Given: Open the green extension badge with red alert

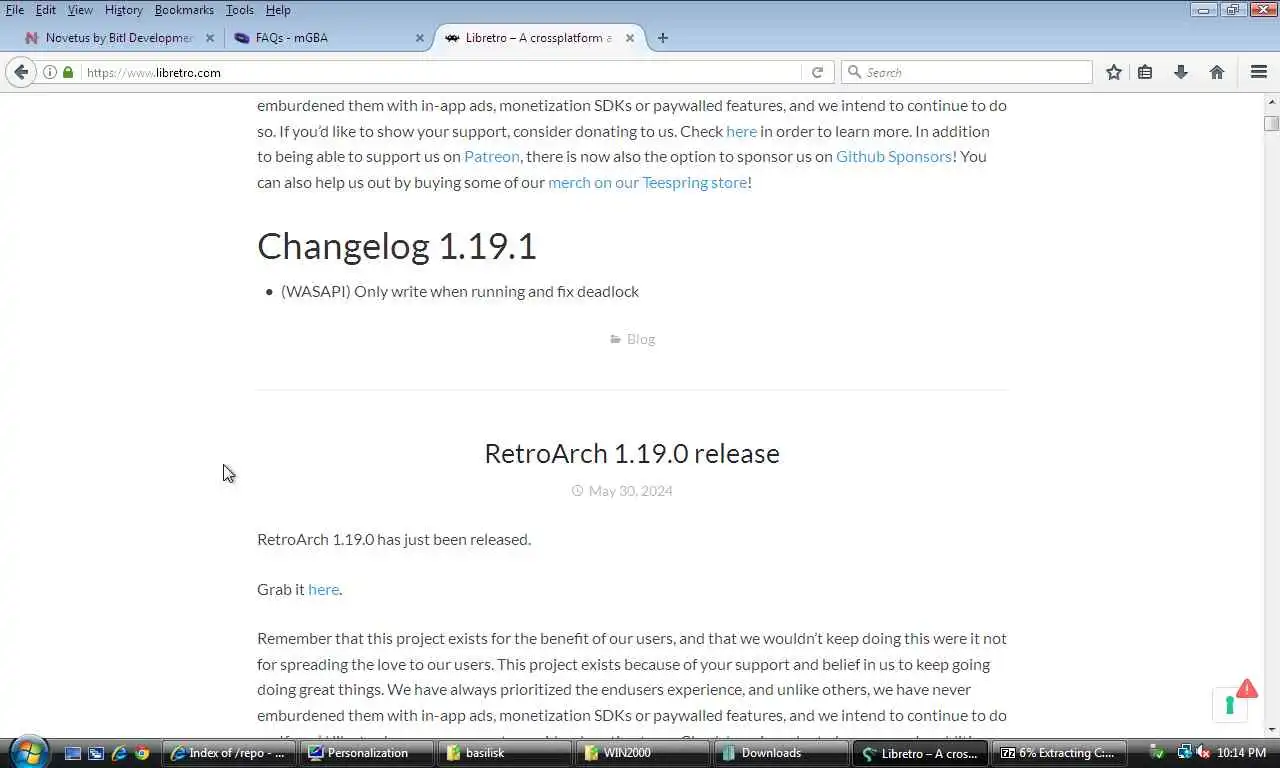Looking at the screenshot, I should pos(1233,701).
